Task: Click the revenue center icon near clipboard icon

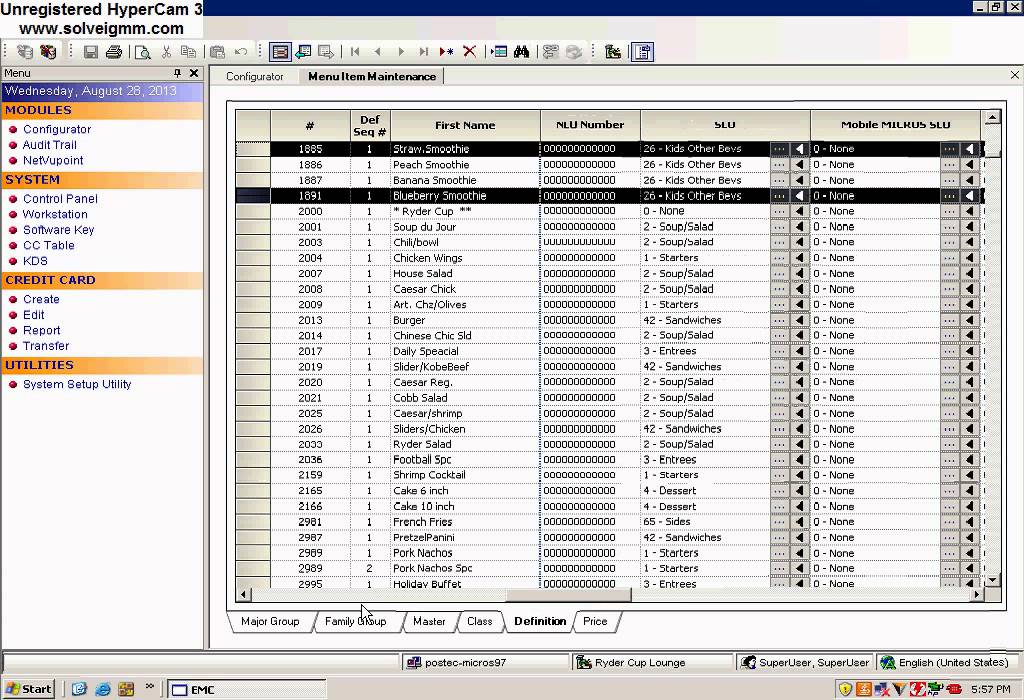Action: [613, 52]
